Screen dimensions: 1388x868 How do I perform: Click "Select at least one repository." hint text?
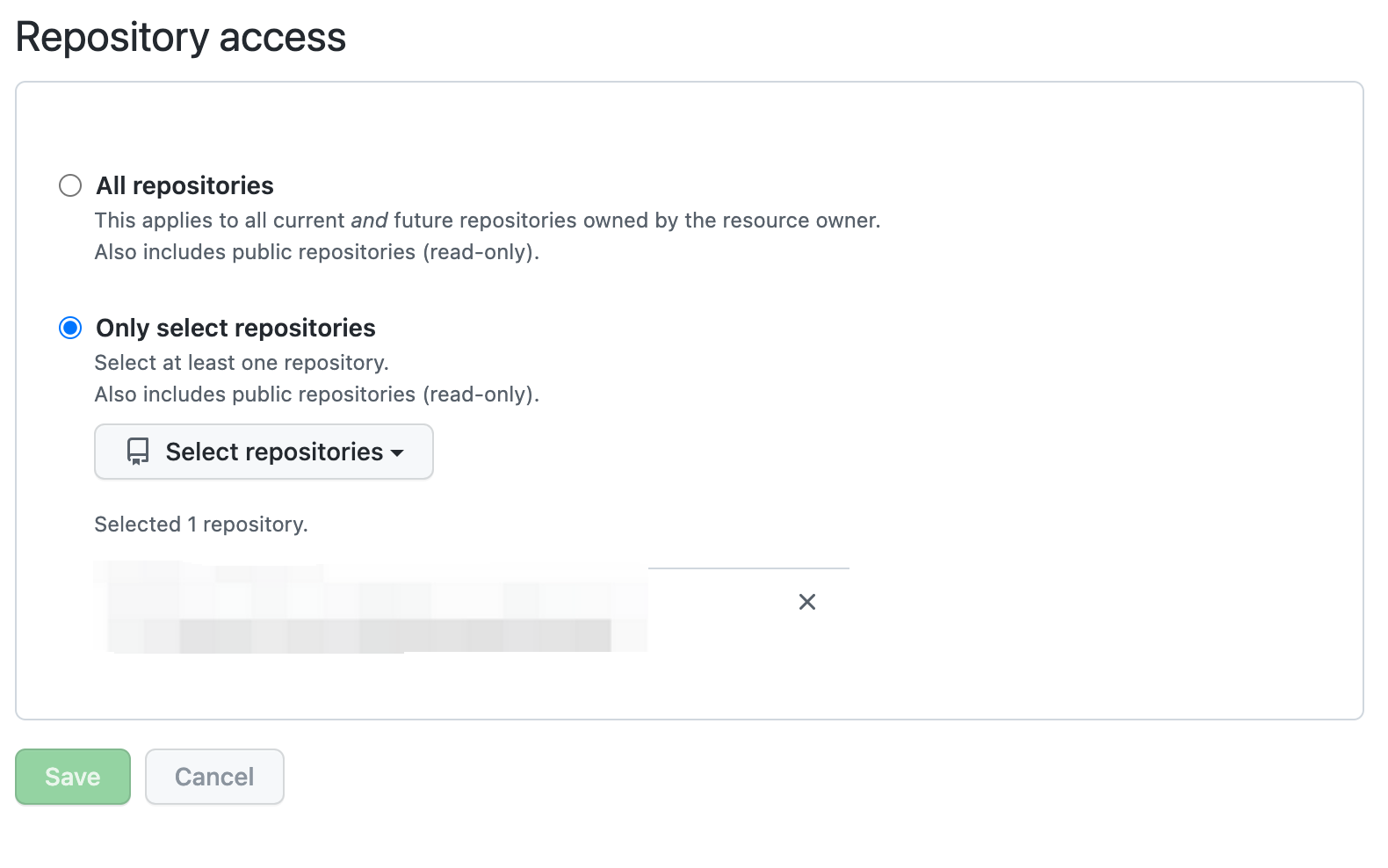click(x=242, y=363)
